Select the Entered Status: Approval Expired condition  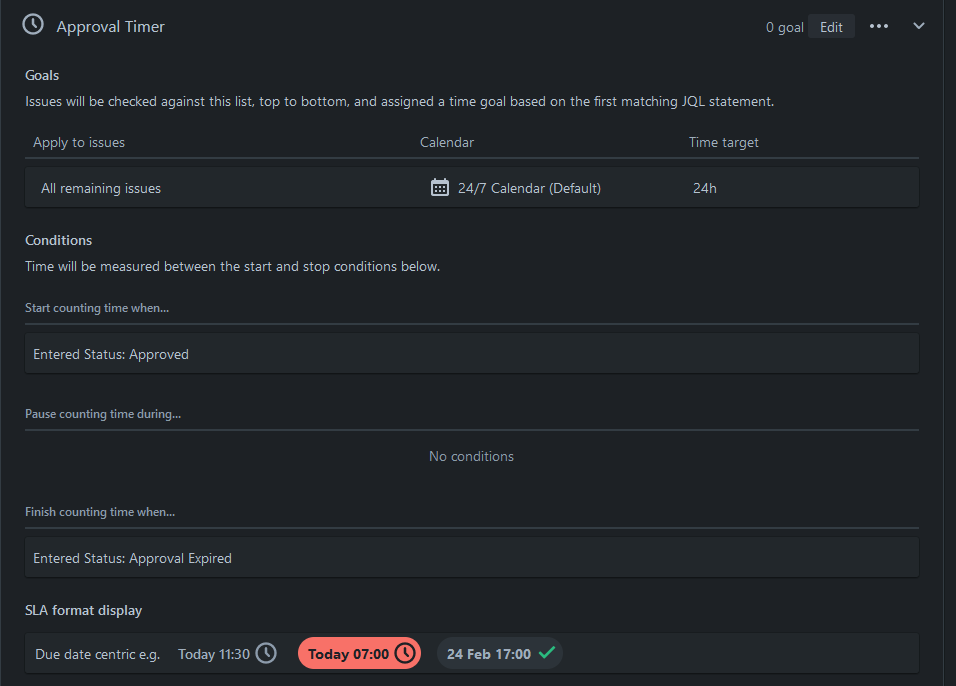472,558
